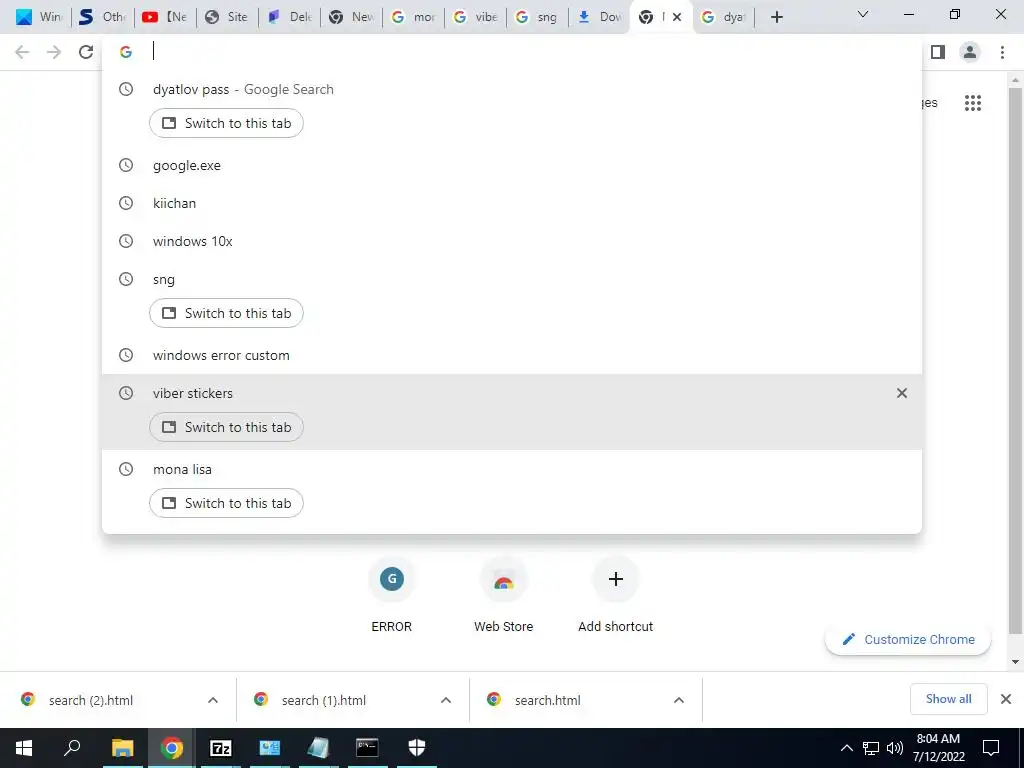The height and width of the screenshot is (768, 1024).
Task: Switch to the viber stickers tab button
Action: point(226,427)
